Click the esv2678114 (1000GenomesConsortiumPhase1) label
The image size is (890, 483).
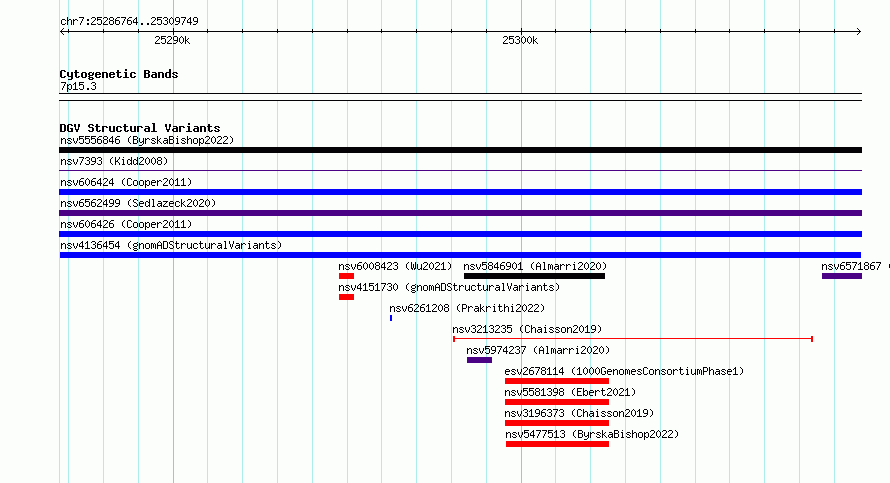624,371
